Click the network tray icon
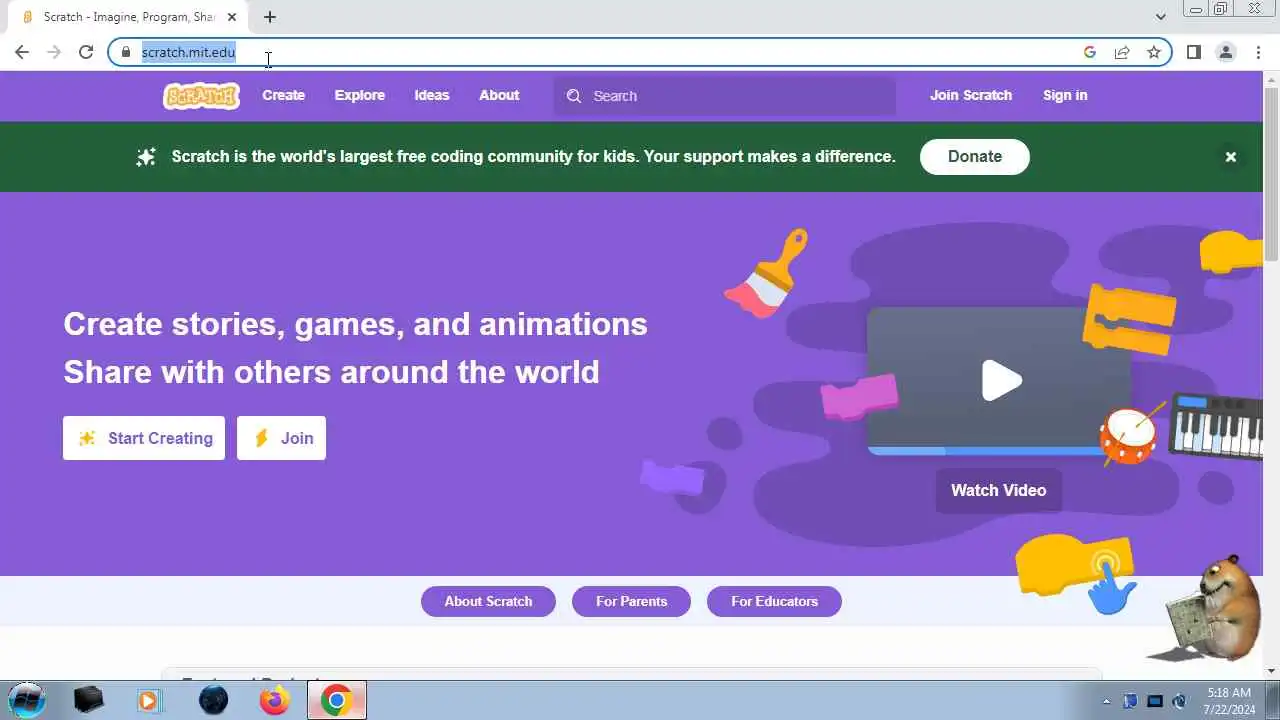Screen dimensions: 1280x720 pos(1155,701)
